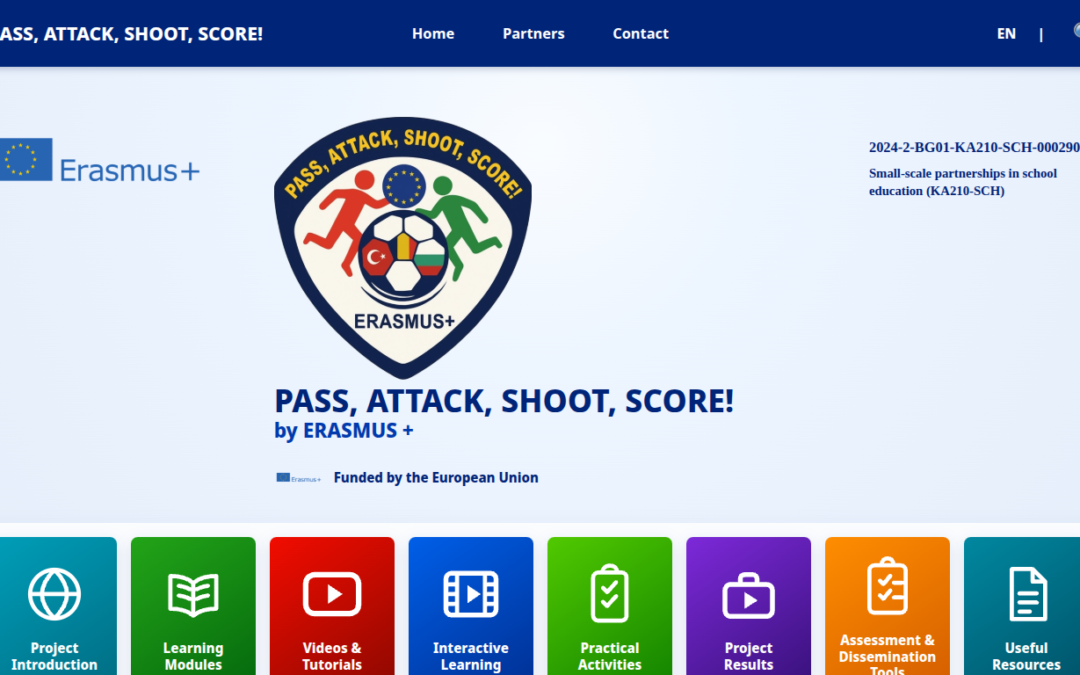Click the large PASS, ATTACK, SHOOT, SCORE! heading
The width and height of the screenshot is (1080, 675).
pyautogui.click(x=504, y=401)
